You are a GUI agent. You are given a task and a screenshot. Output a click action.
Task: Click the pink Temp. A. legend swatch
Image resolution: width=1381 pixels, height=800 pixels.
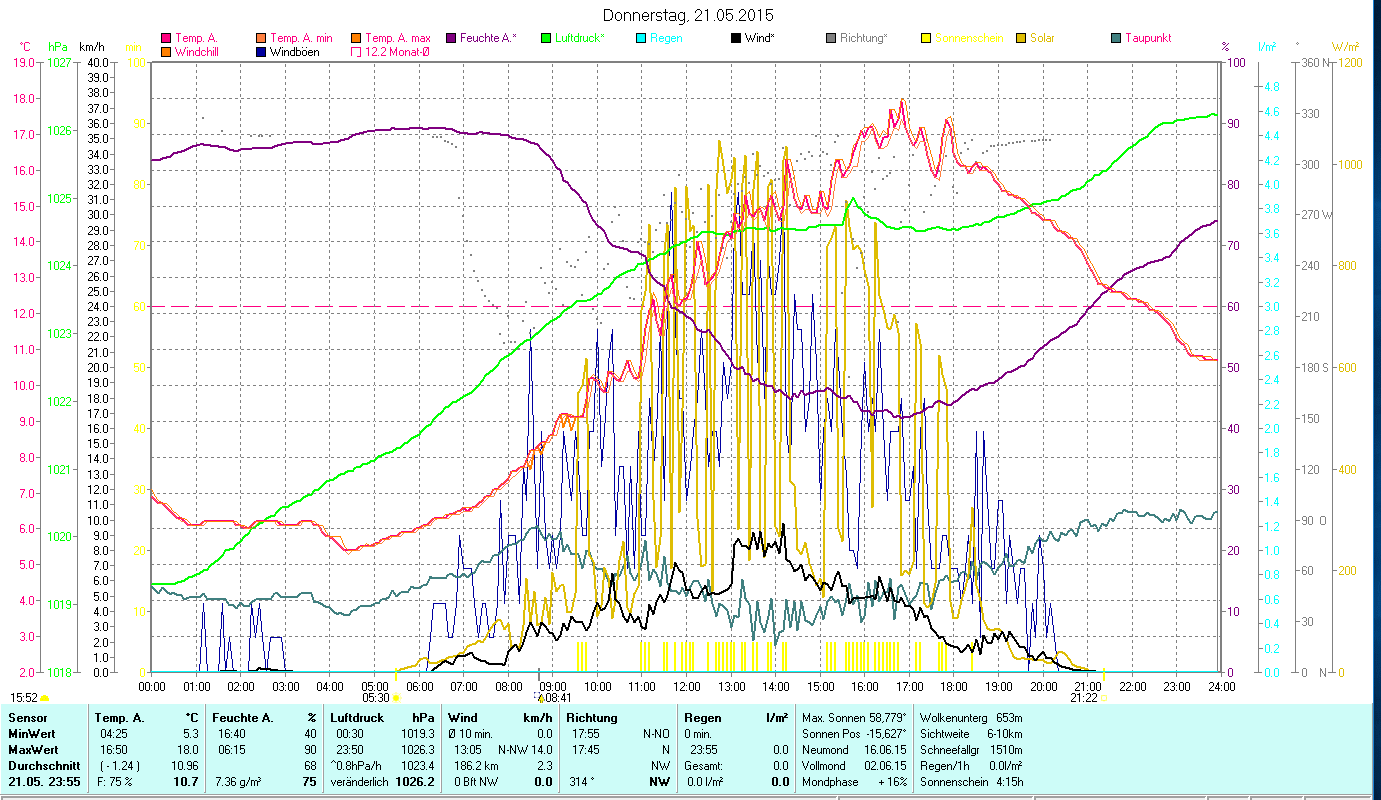tap(166, 38)
